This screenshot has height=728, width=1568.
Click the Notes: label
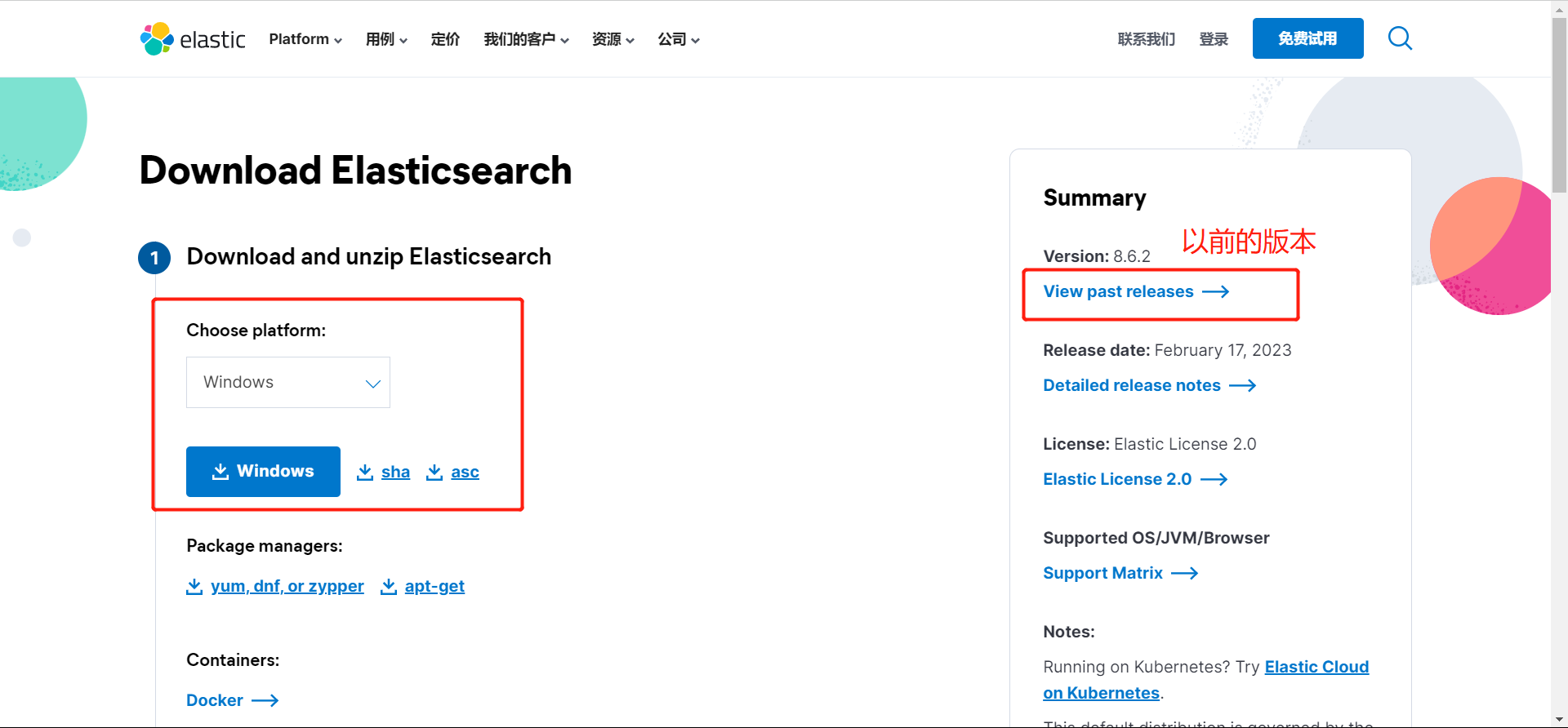pos(1069,632)
